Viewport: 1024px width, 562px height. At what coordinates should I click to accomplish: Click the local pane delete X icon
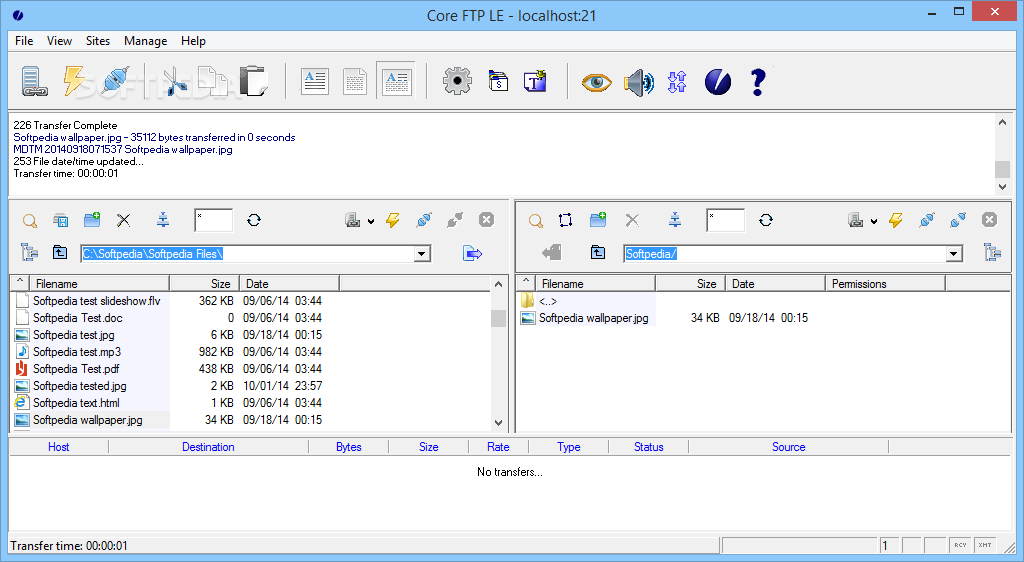(x=123, y=221)
